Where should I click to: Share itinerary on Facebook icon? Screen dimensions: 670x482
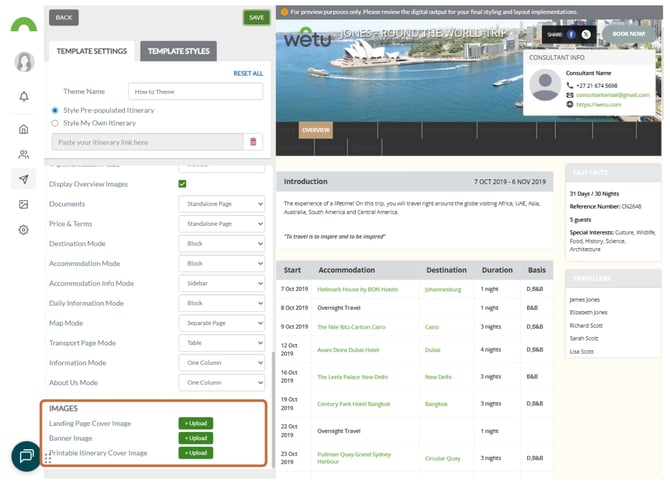point(571,35)
